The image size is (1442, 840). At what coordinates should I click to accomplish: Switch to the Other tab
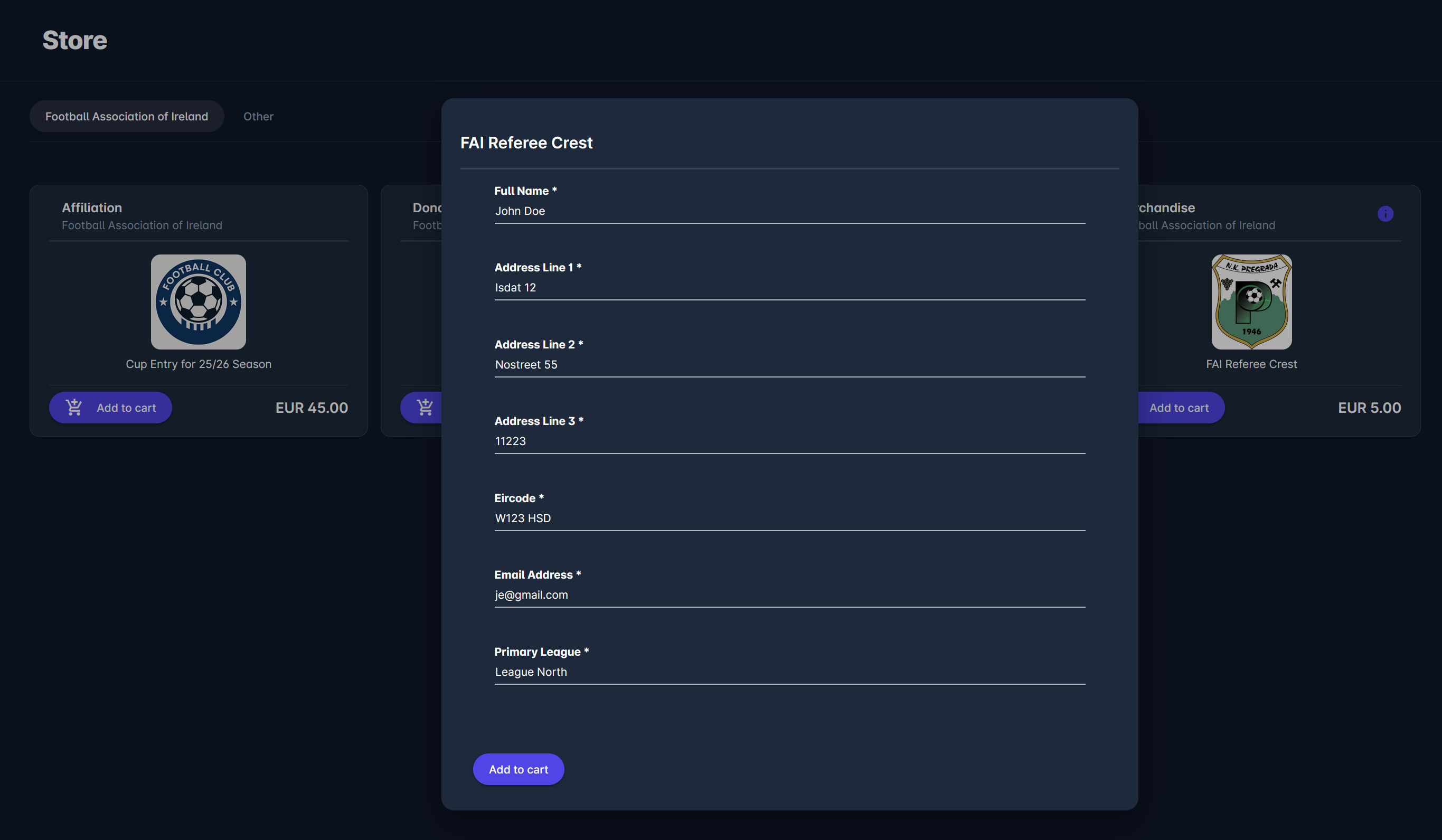pos(258,116)
